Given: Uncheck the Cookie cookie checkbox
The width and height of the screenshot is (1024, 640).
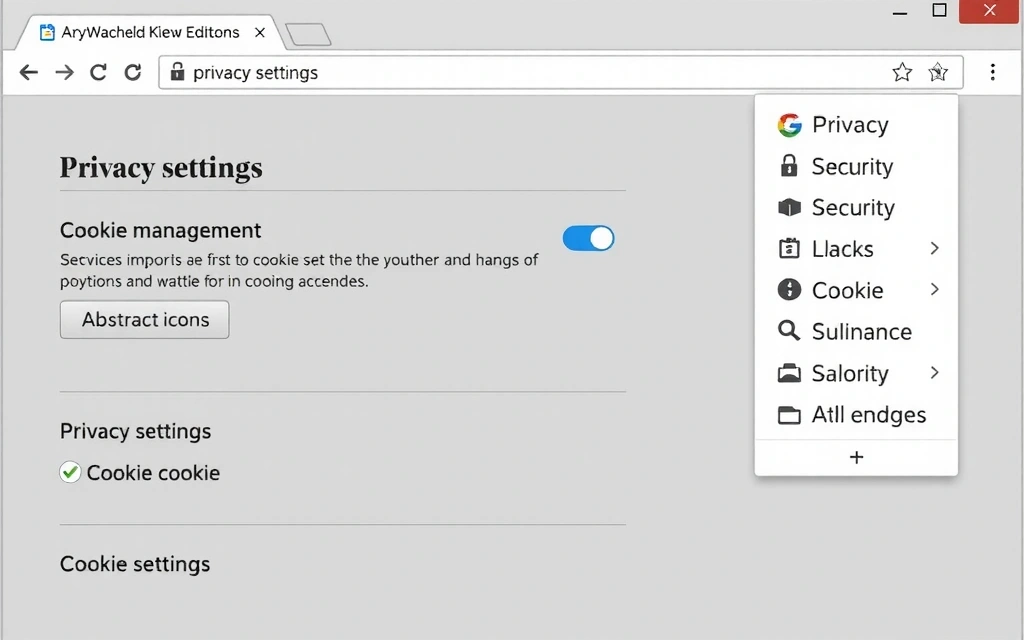Looking at the screenshot, I should [x=70, y=473].
